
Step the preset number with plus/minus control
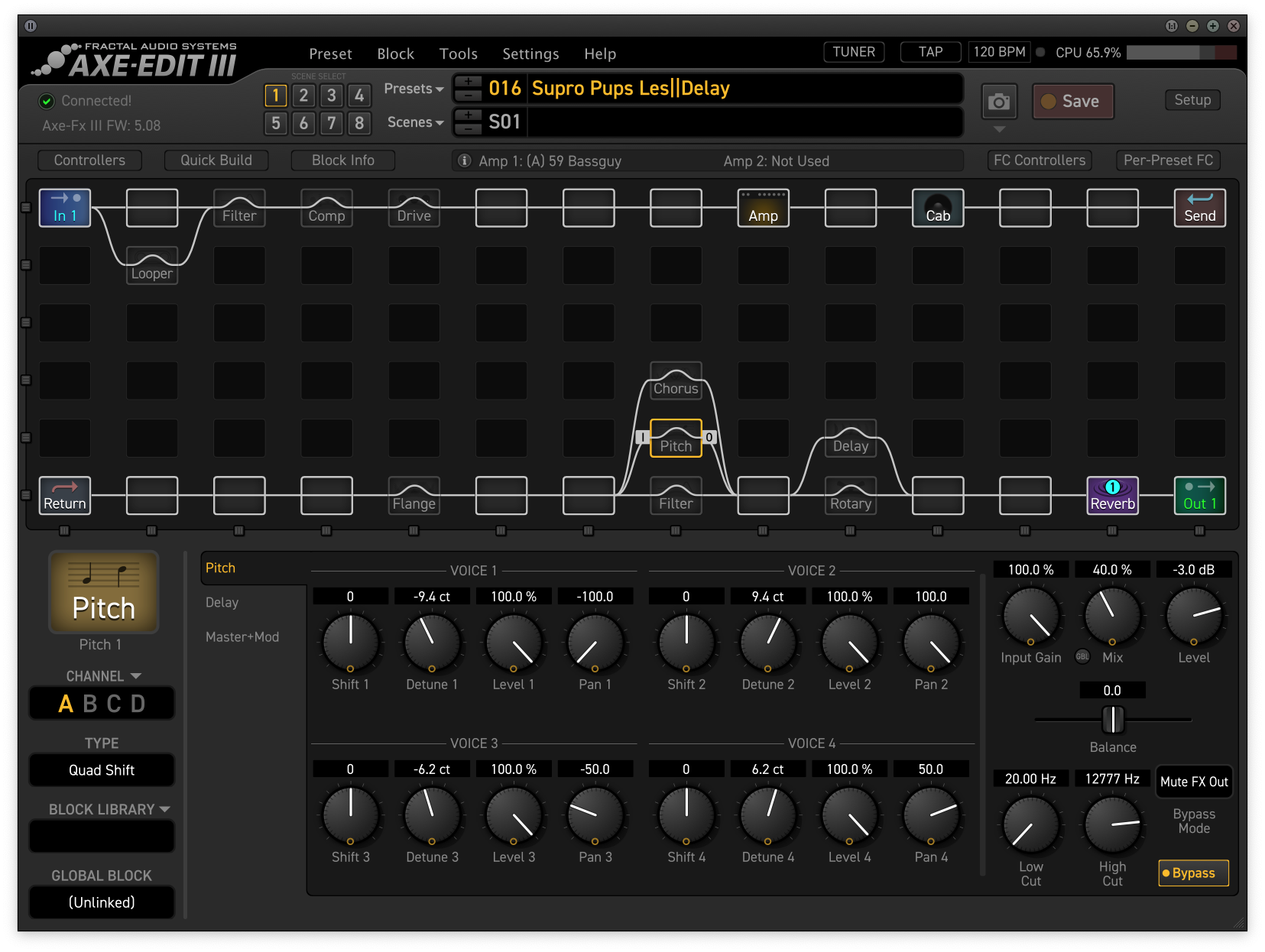coord(468,89)
